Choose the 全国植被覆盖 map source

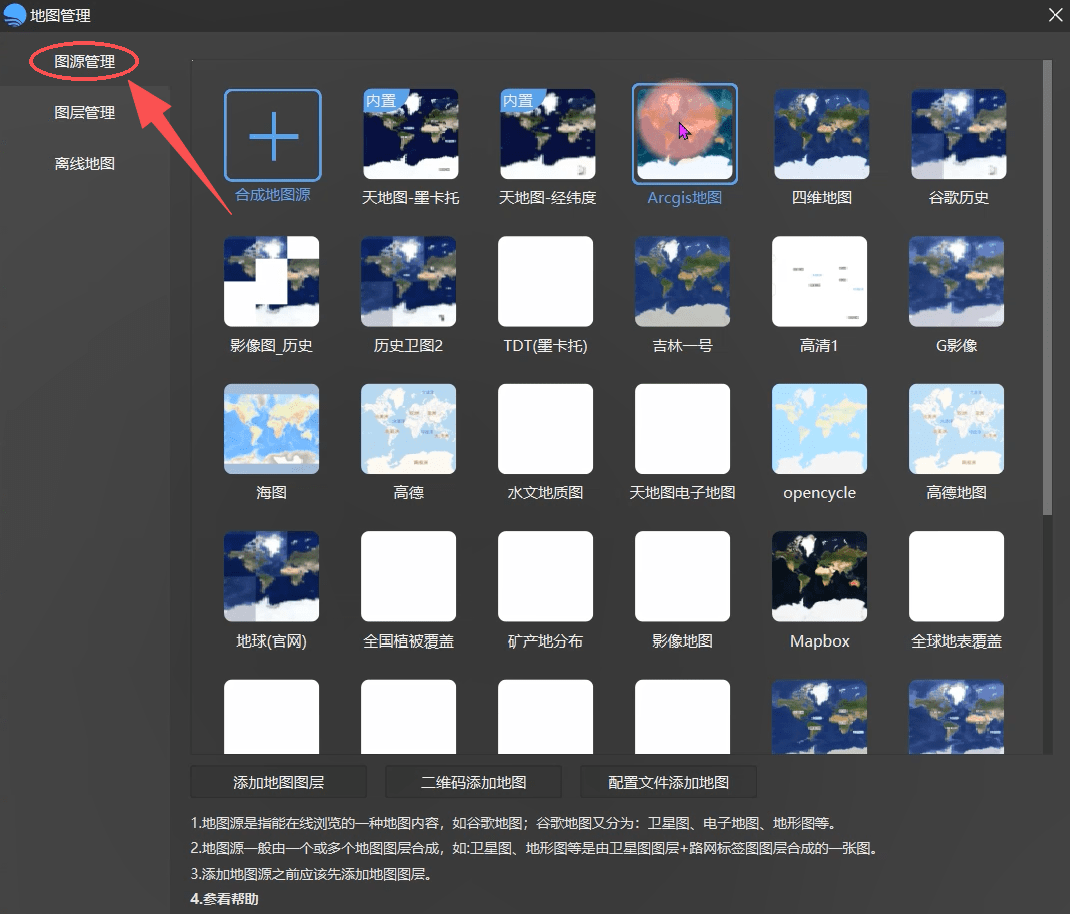[x=408, y=576]
